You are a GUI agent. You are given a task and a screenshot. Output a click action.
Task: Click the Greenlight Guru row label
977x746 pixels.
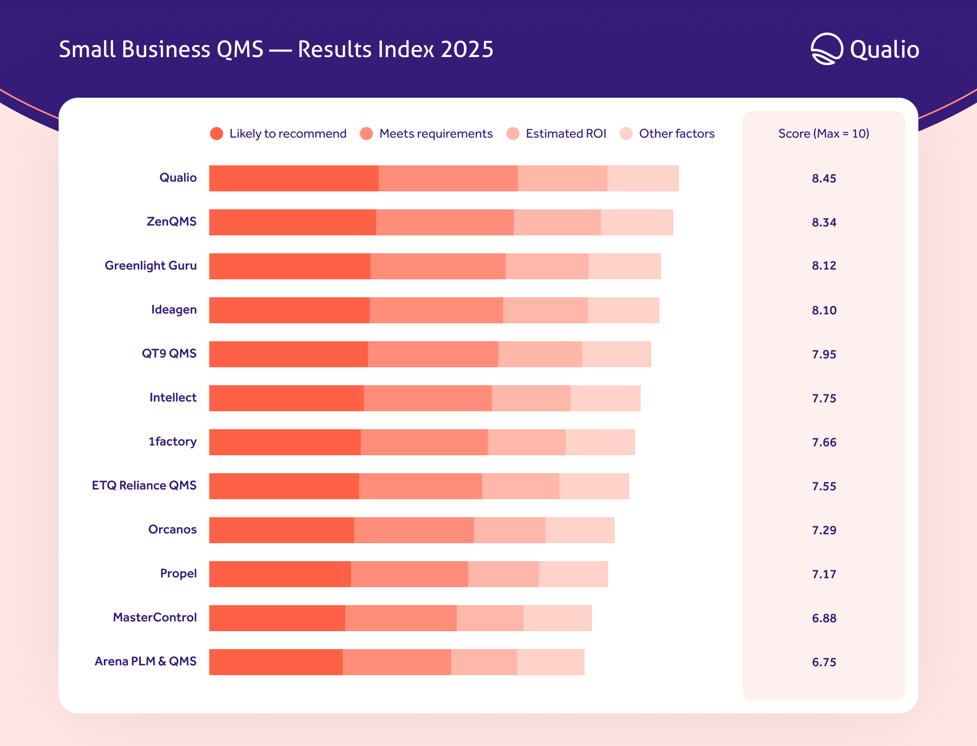point(151,265)
